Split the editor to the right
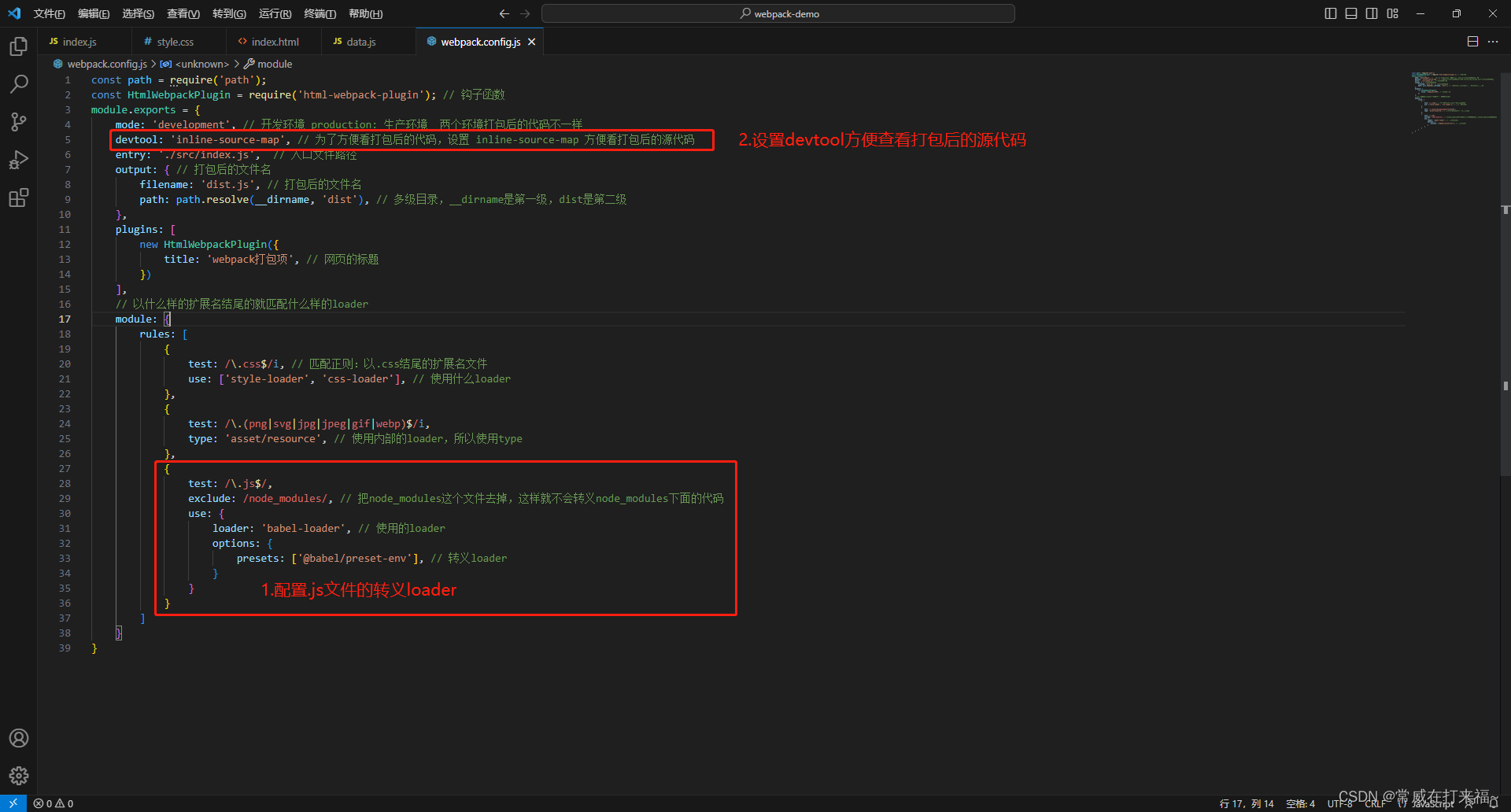Screen dimensions: 1511x812 1472,42
